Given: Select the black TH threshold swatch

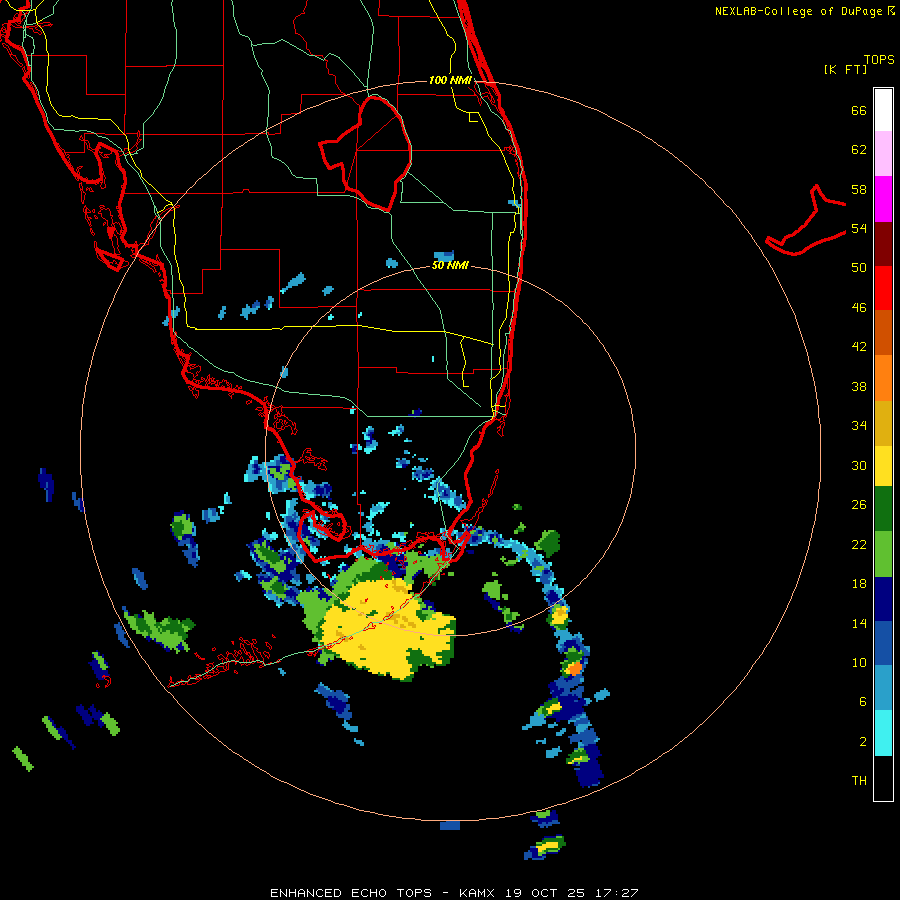Looking at the screenshot, I should tap(883, 778).
